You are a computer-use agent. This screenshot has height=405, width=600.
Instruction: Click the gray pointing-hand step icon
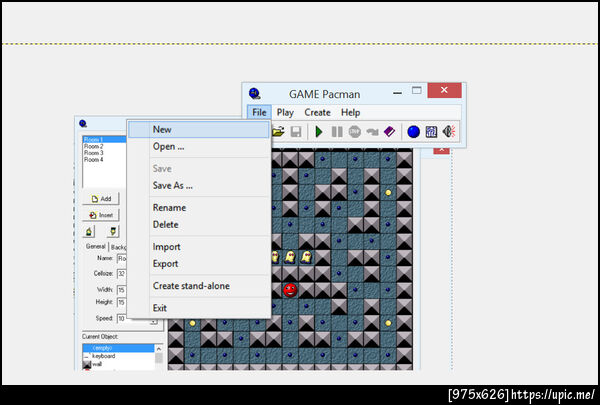pos(372,132)
